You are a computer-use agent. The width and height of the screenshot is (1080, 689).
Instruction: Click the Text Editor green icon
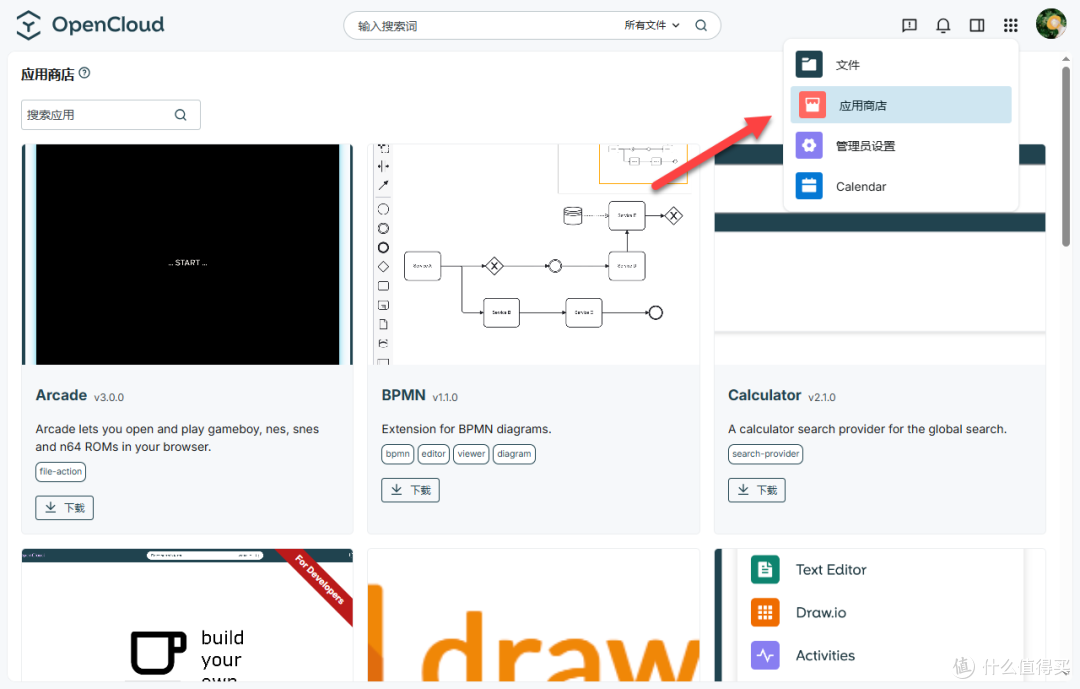[x=765, y=570]
